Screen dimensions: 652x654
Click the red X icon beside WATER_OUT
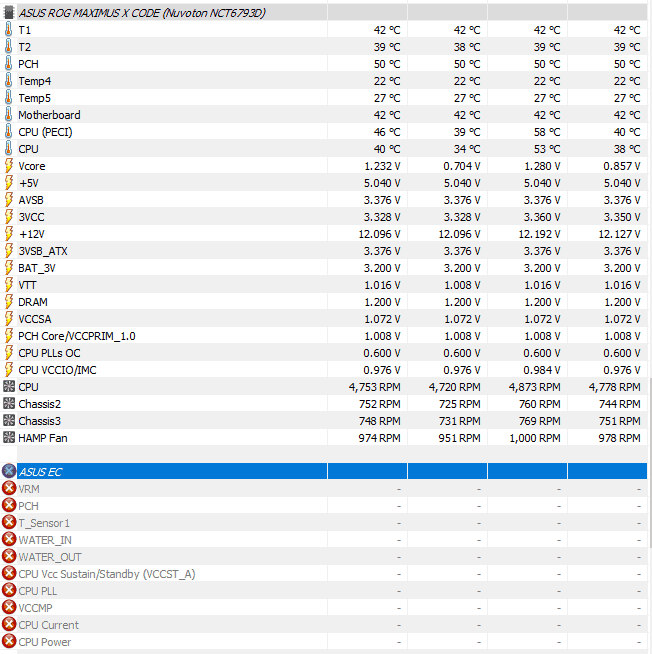click(x=9, y=557)
